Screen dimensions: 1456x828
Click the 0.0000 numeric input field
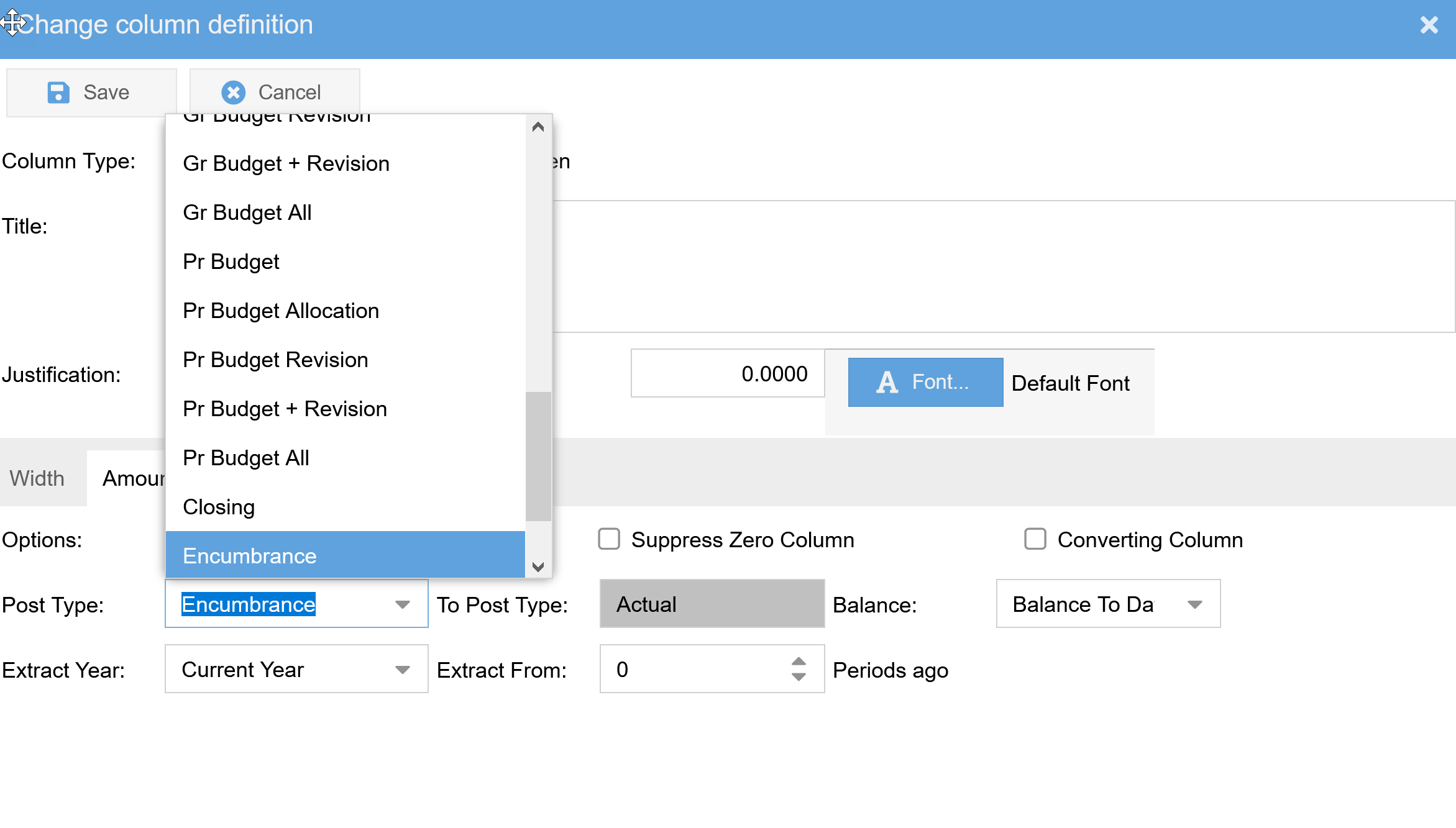pyautogui.click(x=727, y=373)
